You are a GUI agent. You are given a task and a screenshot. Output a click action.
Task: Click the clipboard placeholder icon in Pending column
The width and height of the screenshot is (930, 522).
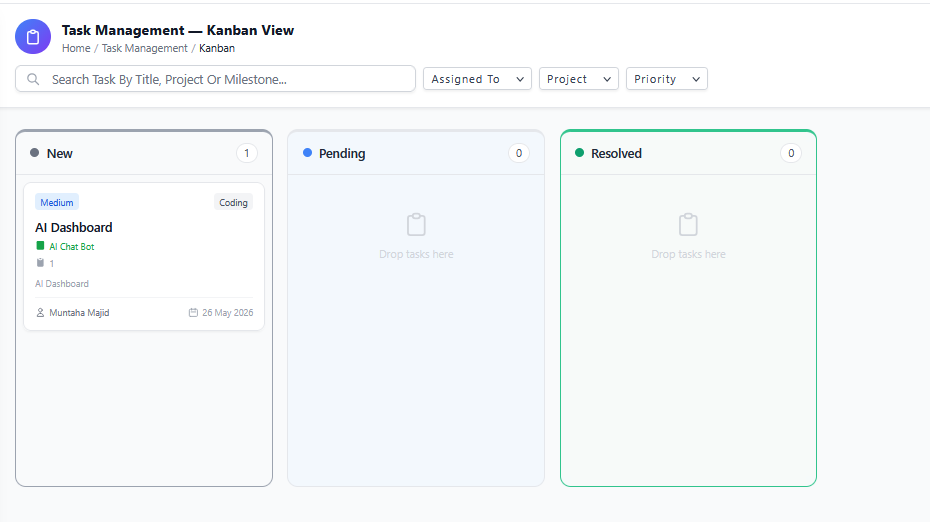click(416, 225)
